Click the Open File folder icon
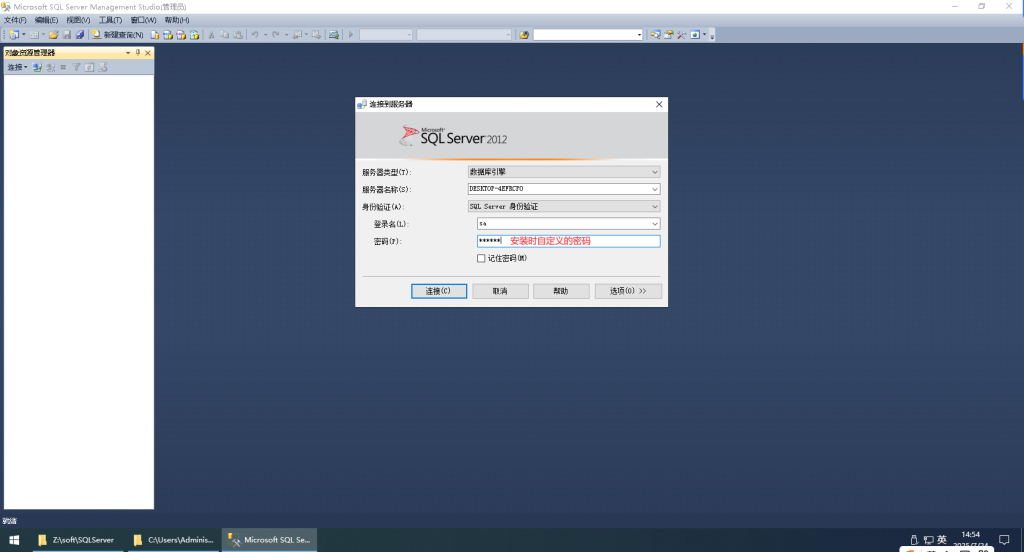 point(54,35)
